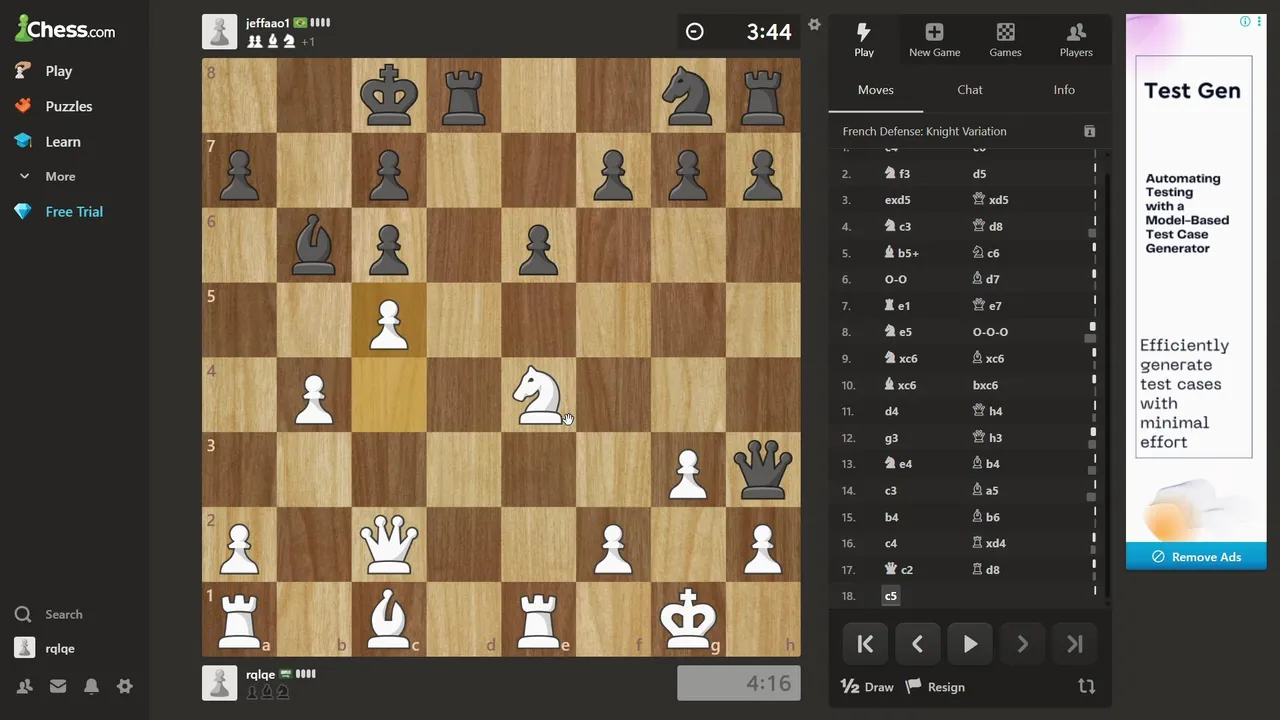
Task: Click the black queen on h3
Action: (x=763, y=470)
